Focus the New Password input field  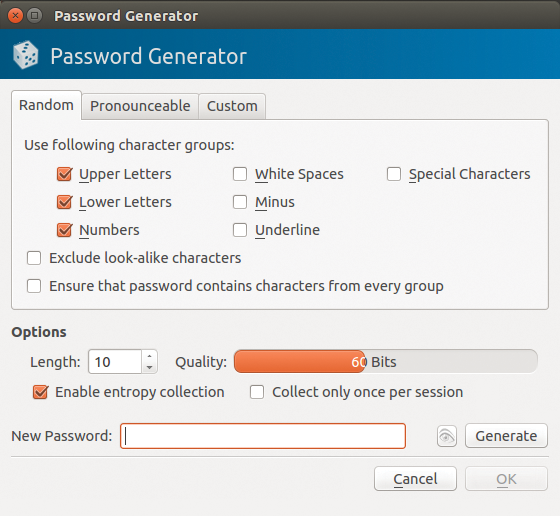coord(263,436)
